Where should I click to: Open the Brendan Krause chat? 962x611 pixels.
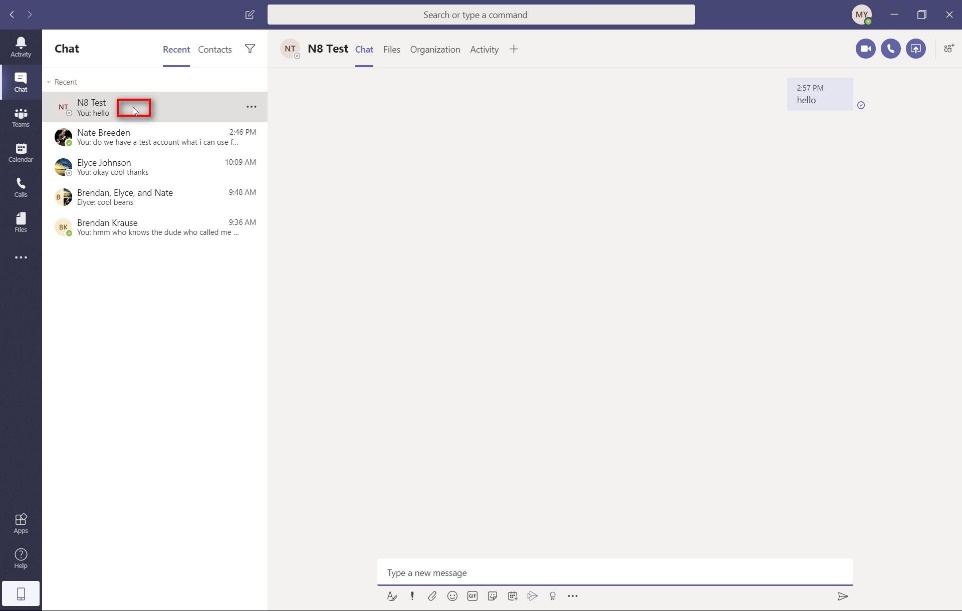155,227
